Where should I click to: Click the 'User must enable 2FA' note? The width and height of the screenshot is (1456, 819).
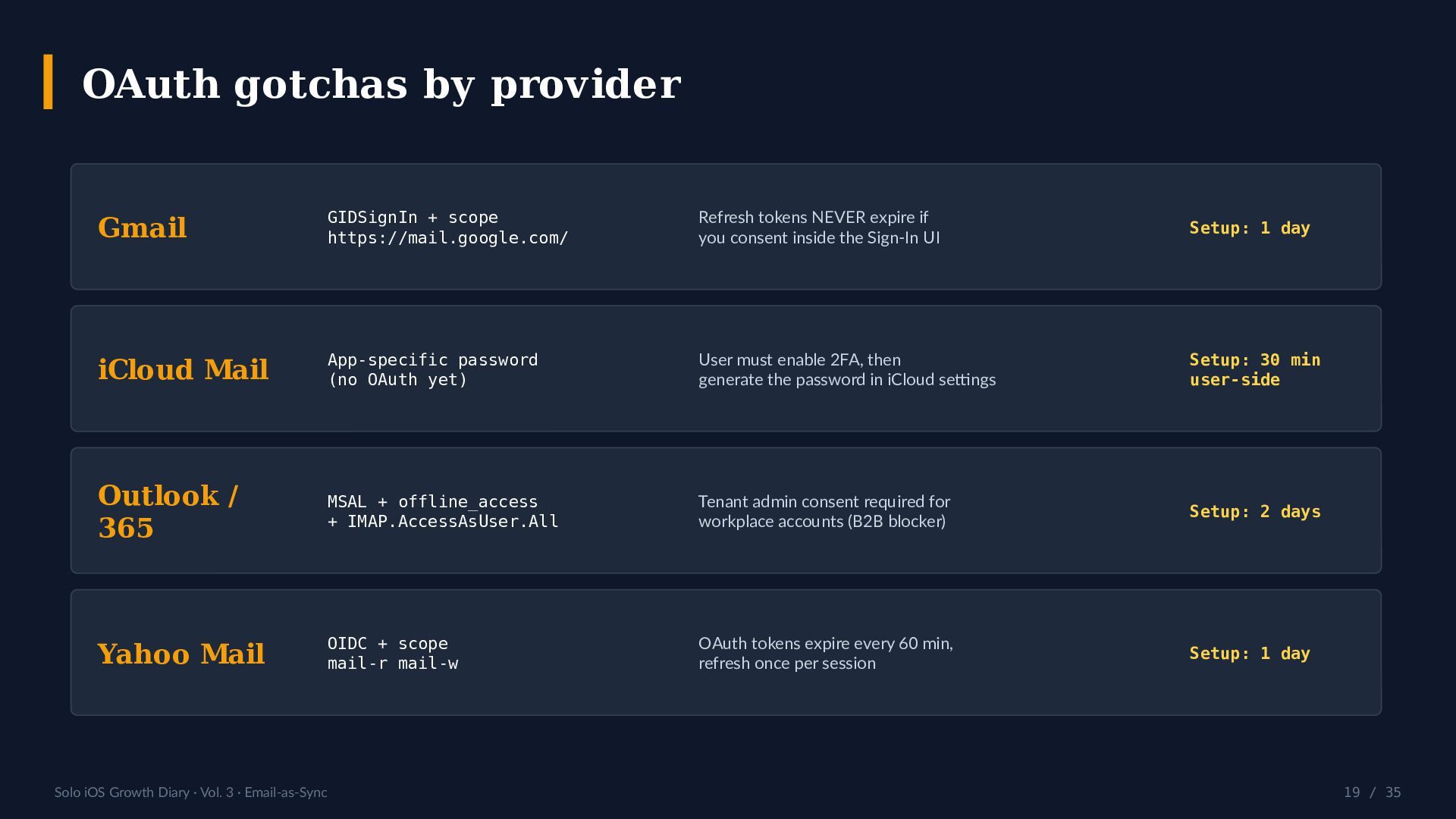pyautogui.click(x=847, y=369)
